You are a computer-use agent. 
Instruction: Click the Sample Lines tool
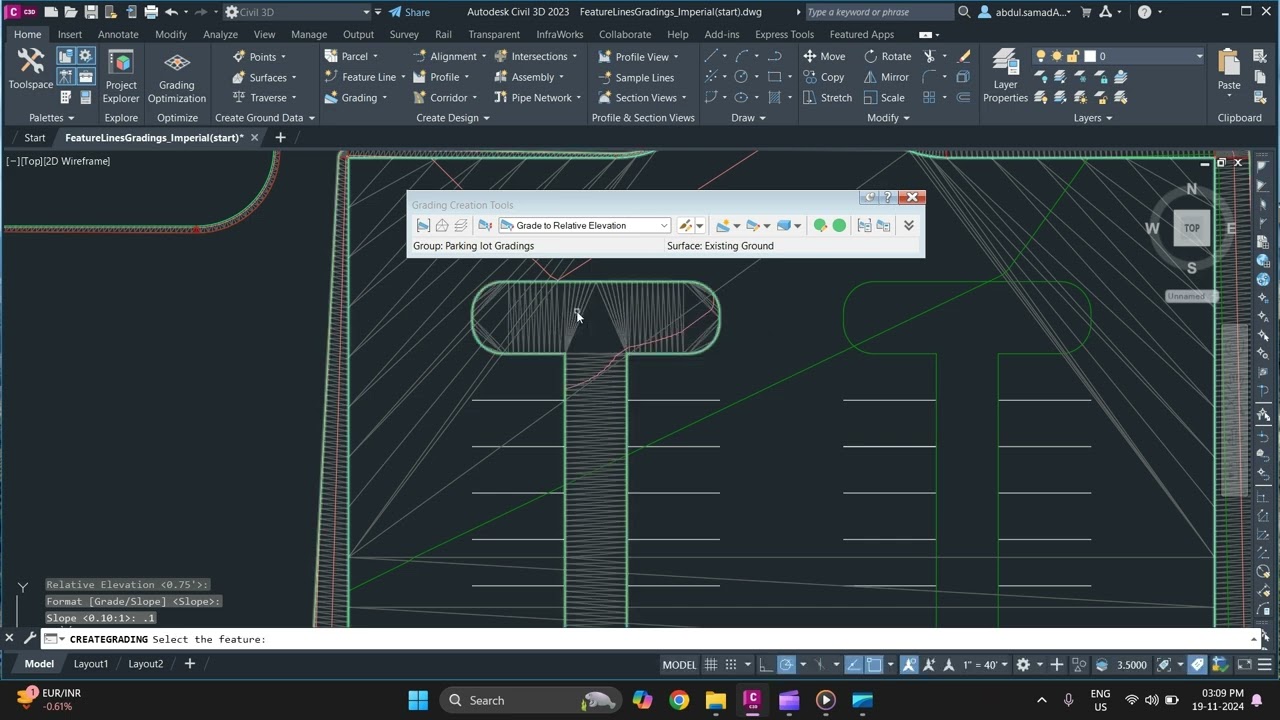coord(636,77)
